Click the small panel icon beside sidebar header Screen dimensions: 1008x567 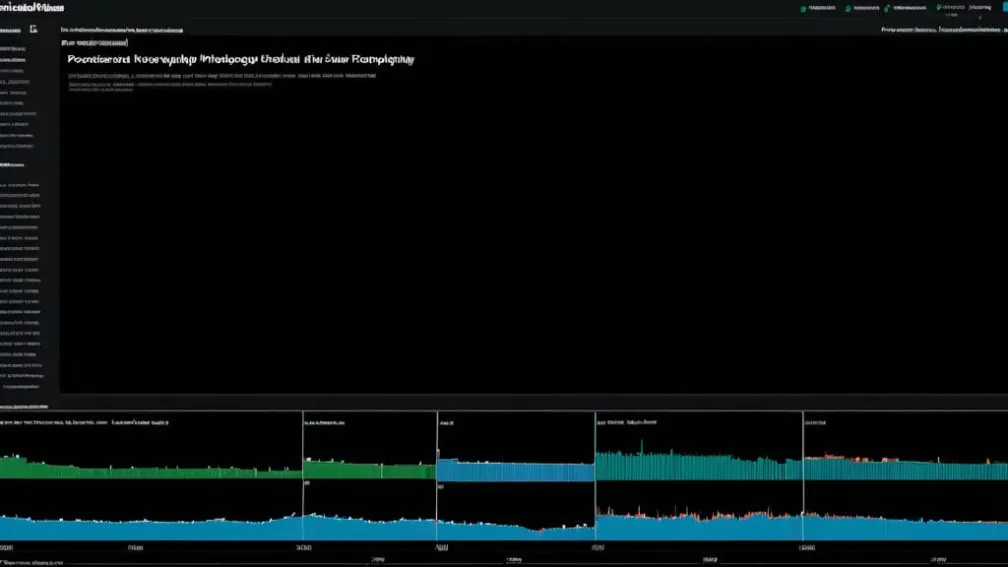pyautogui.click(x=33, y=30)
